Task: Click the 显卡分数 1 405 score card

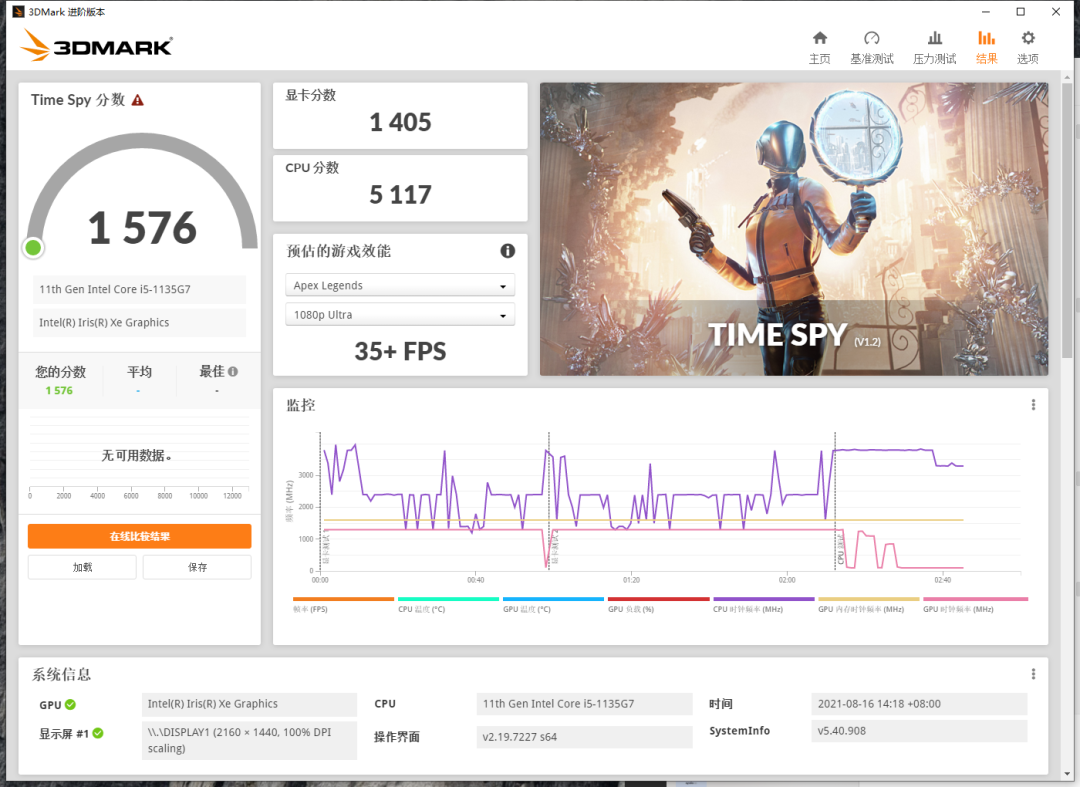Action: (400, 116)
